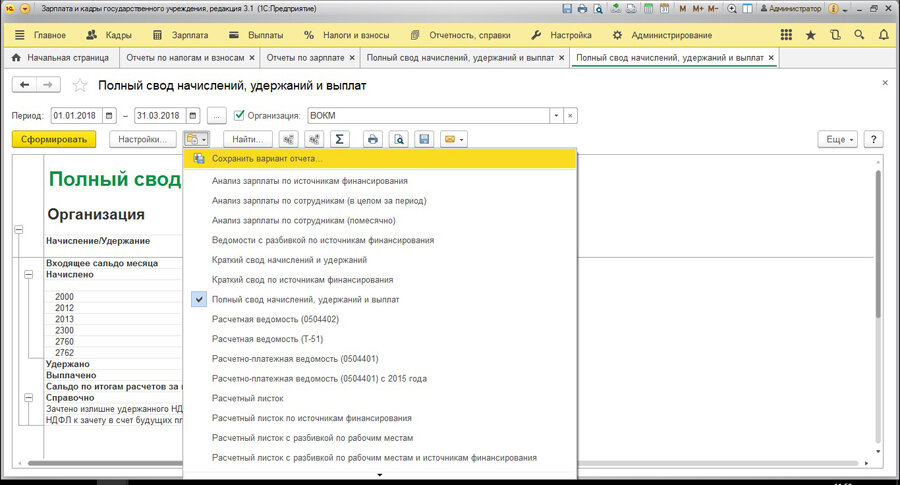The height and width of the screenshot is (485, 900).
Task: Click the vertical scrollbar of report
Action: point(878,244)
